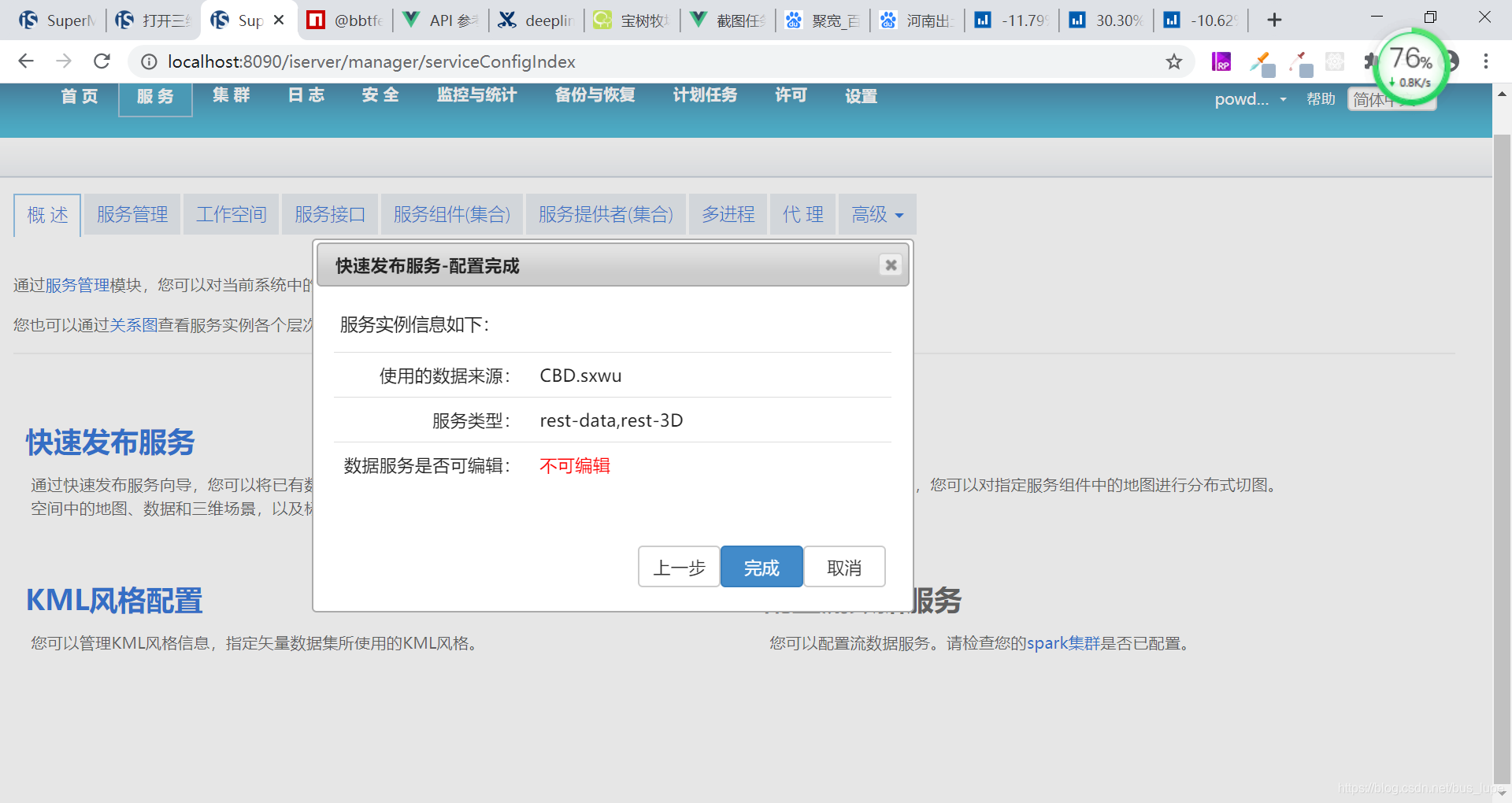The width and height of the screenshot is (1512, 803).
Task: Click the spark集群 link
Action: (1063, 643)
